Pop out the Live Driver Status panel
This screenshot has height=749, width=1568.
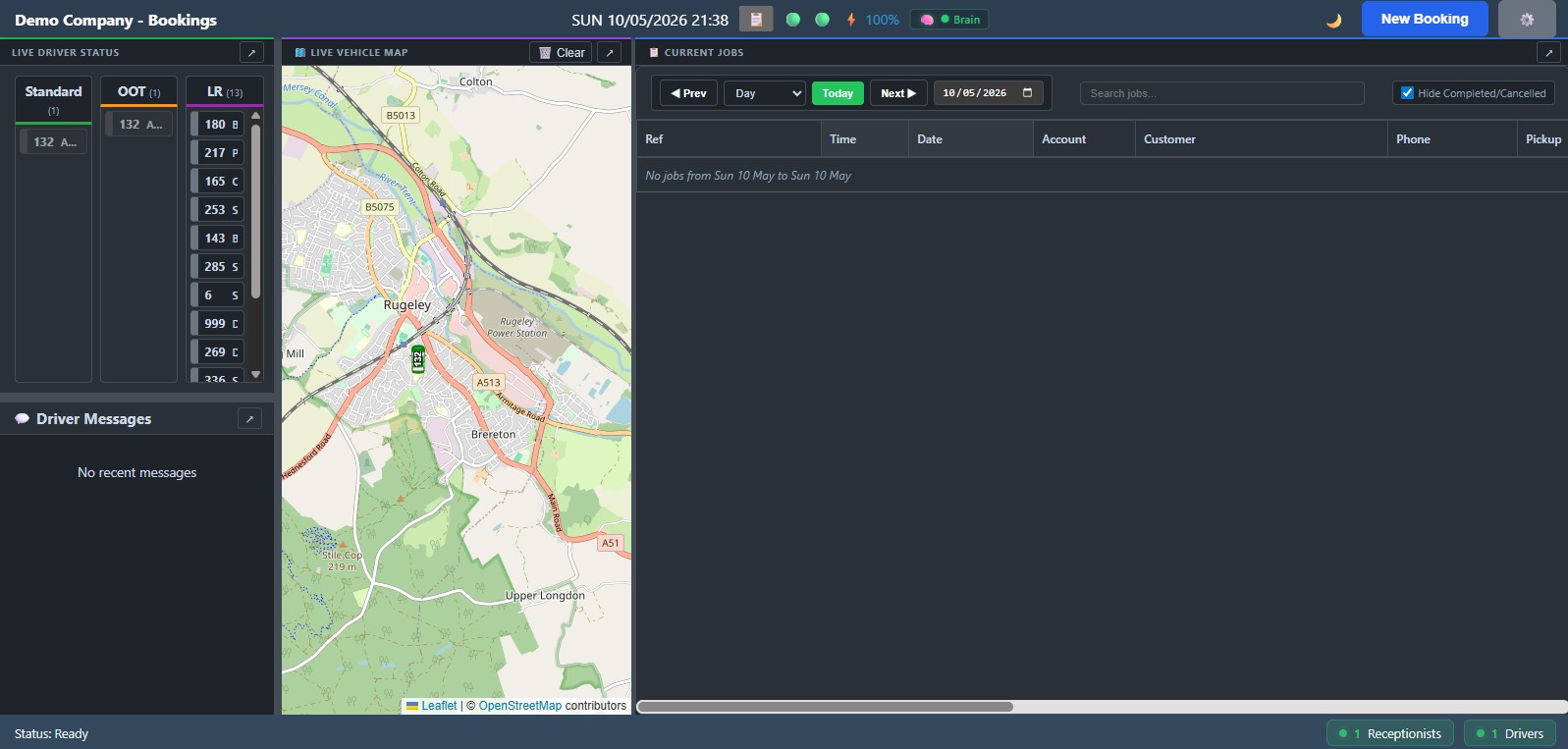[251, 52]
